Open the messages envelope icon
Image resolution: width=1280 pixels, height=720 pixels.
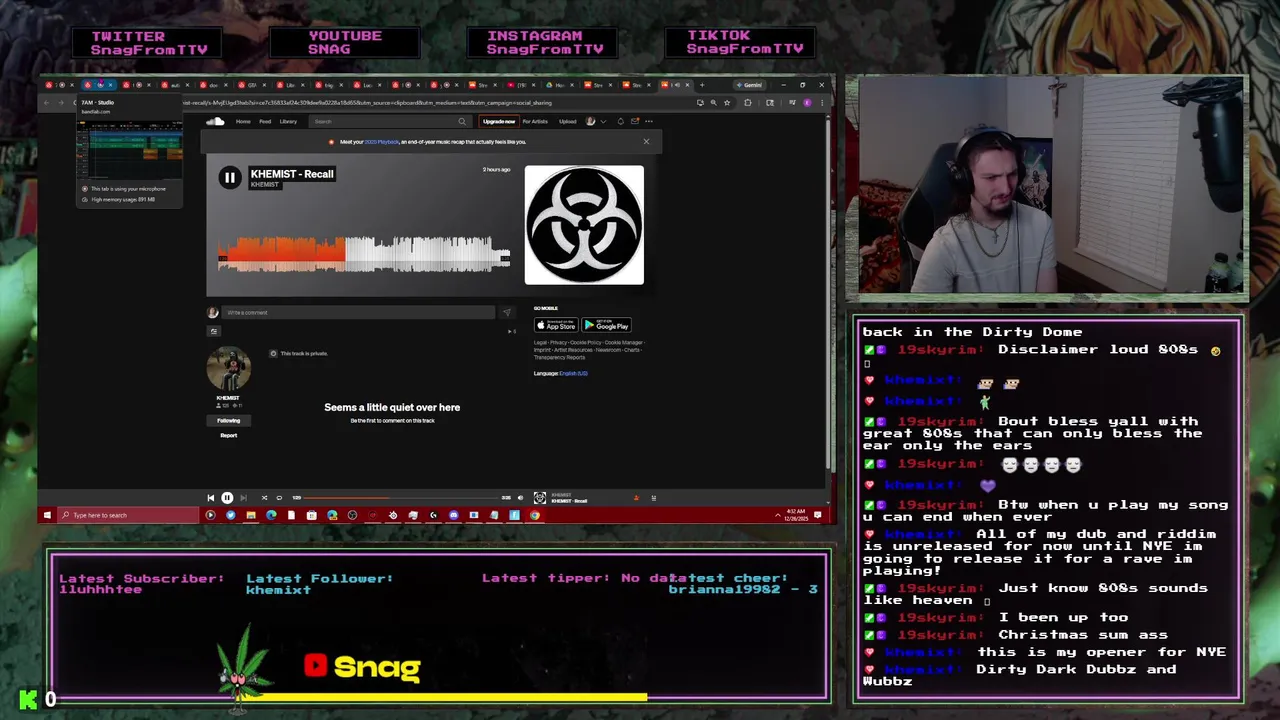point(635,121)
